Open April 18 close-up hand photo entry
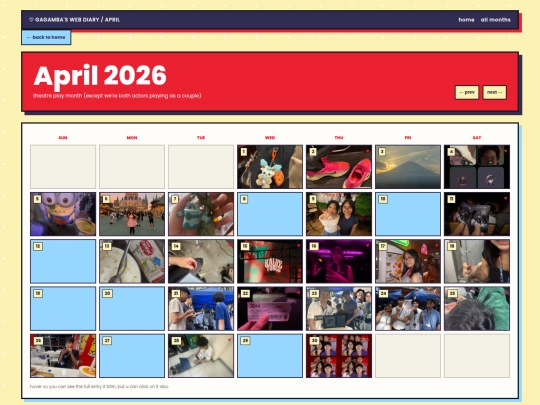This screenshot has width=540, height=405. pos(477,261)
